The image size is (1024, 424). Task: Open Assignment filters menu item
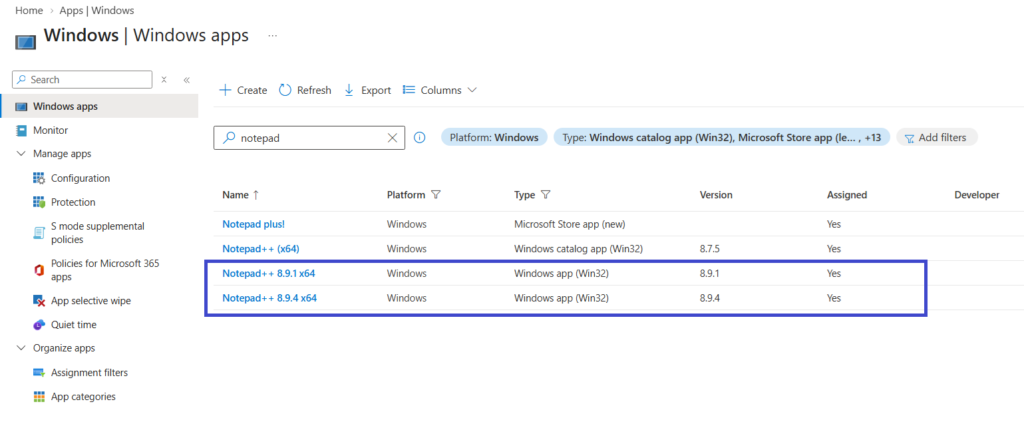point(89,373)
